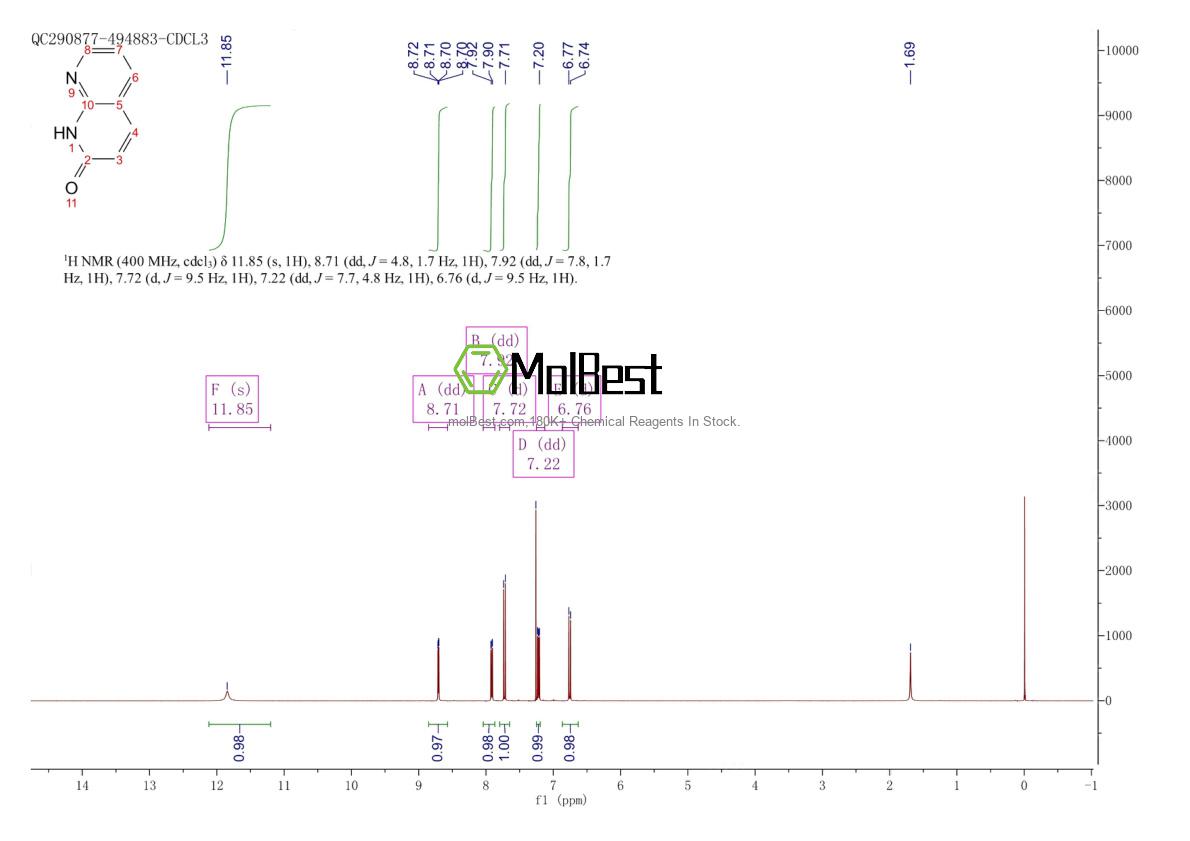The height and width of the screenshot is (841, 1190).
Task: Click the -1 tick on the ppm axis
Action: (x=1091, y=786)
